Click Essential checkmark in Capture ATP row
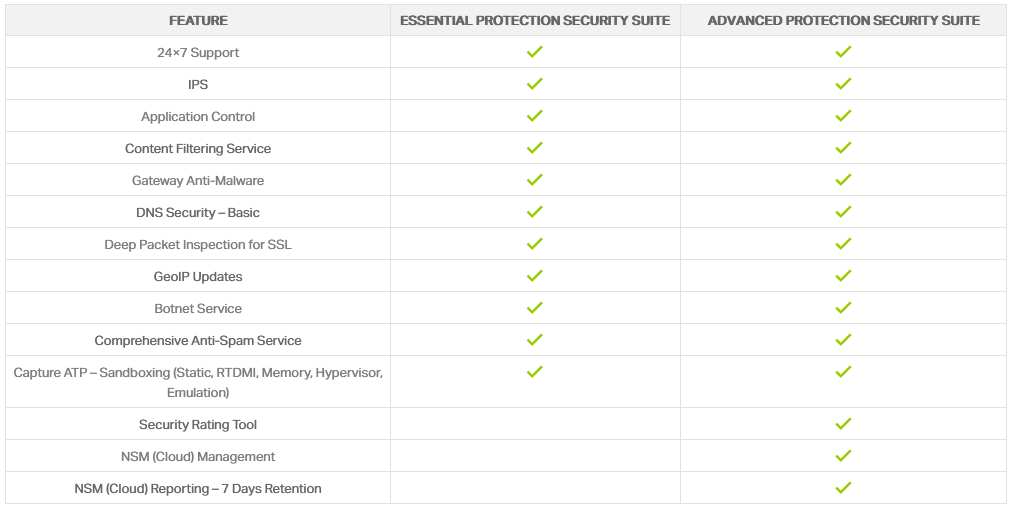Screen dimensions: 1010x506 [x=534, y=371]
